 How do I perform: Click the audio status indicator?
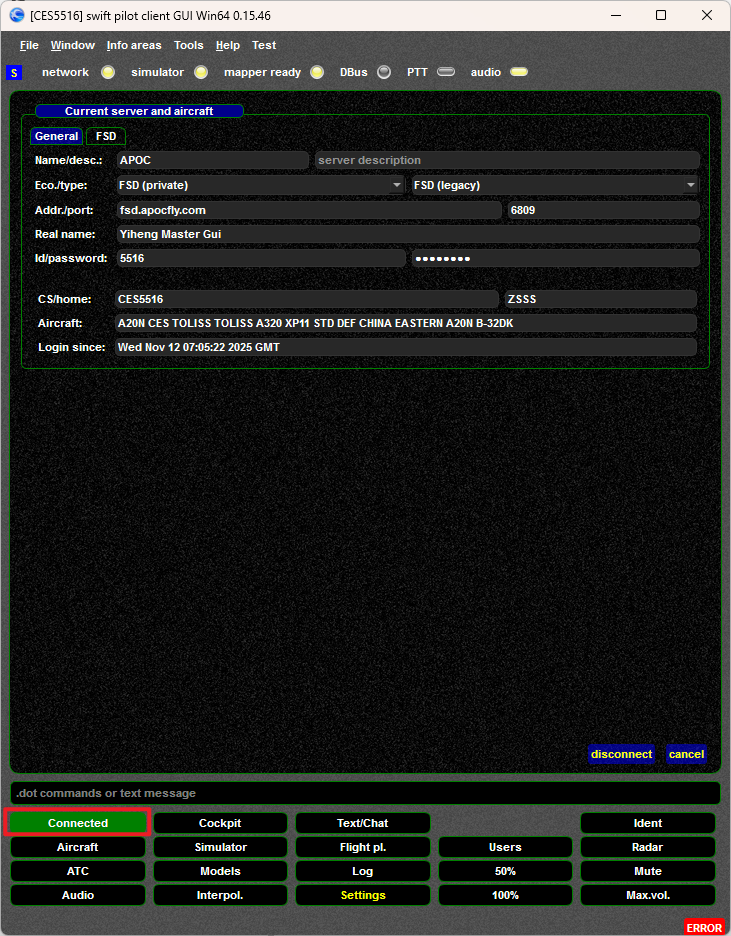[x=519, y=72]
